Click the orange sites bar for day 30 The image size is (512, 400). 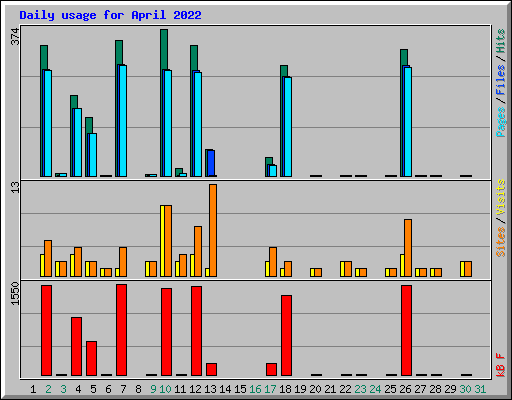(x=468, y=269)
